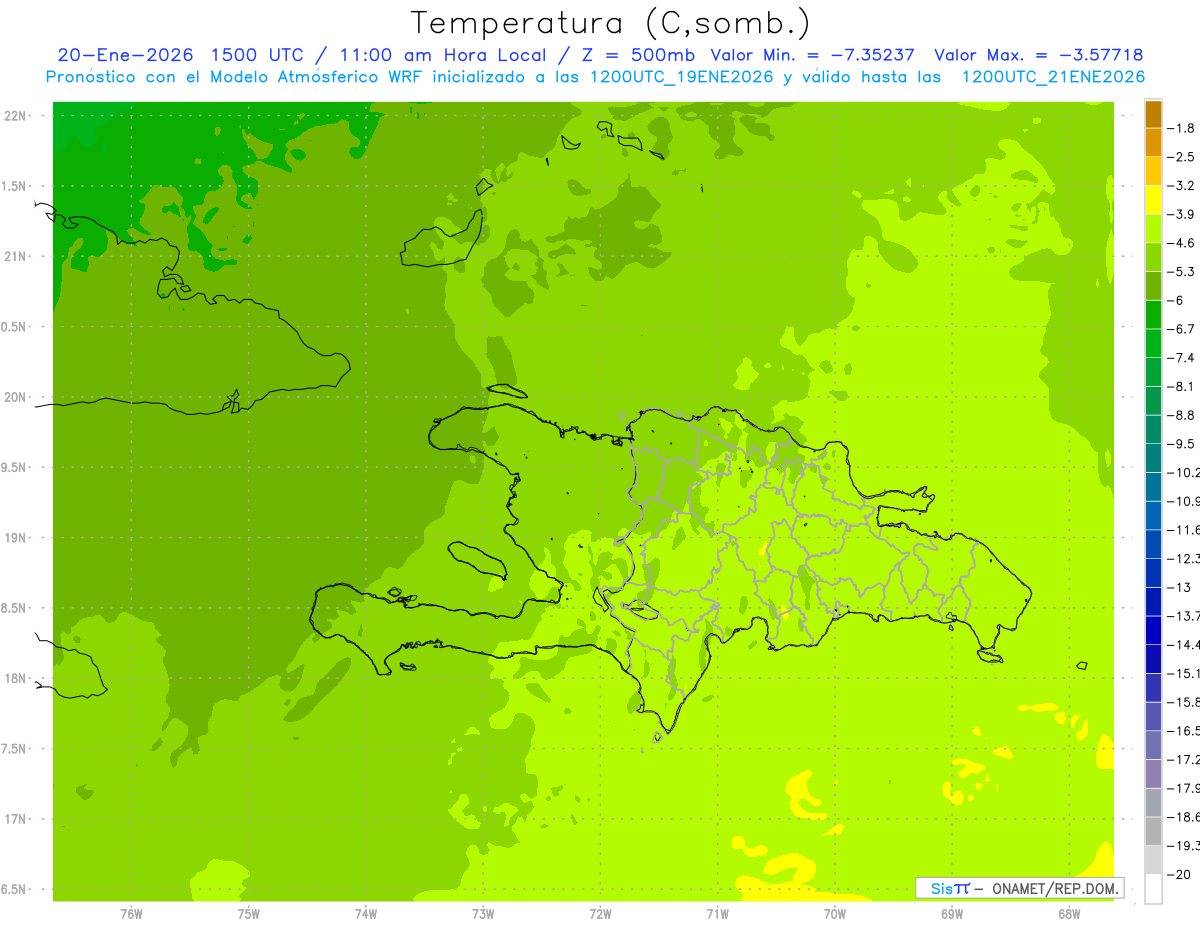Click the 72W longitude axis label

tap(600, 913)
